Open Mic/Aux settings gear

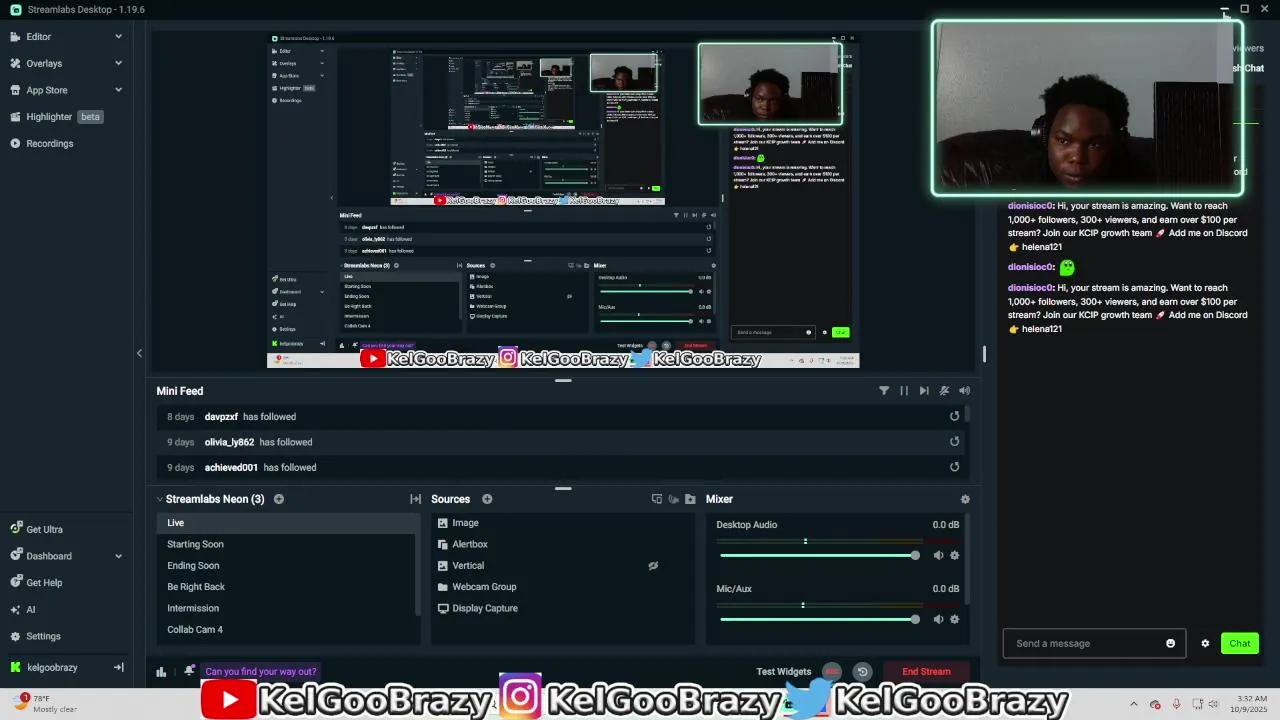[x=954, y=619]
